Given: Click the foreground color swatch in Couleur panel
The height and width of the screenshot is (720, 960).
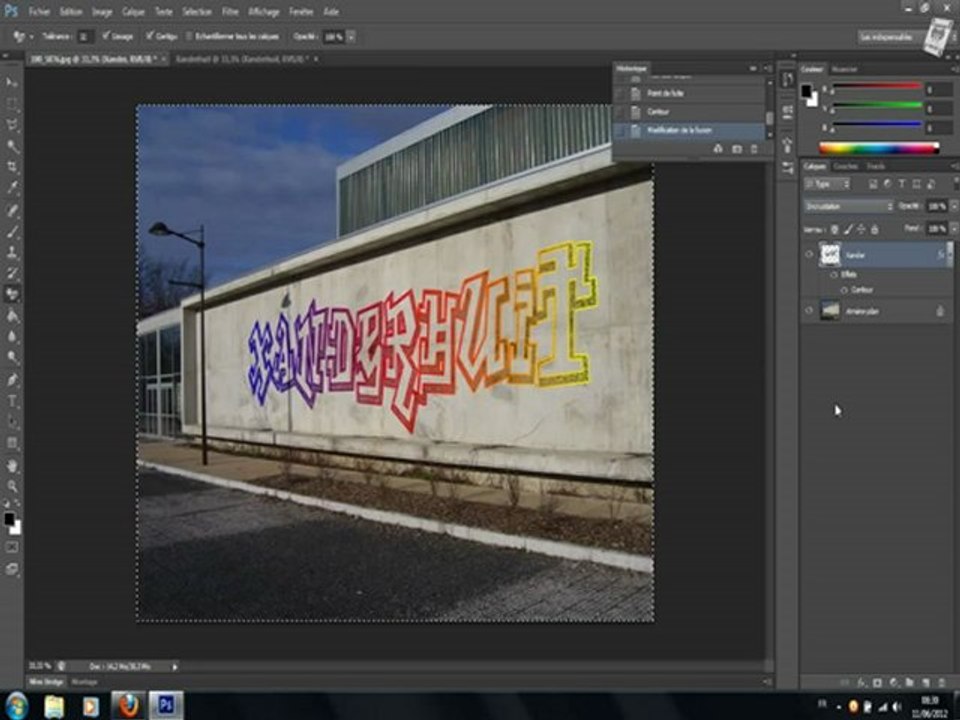Looking at the screenshot, I should 806,91.
